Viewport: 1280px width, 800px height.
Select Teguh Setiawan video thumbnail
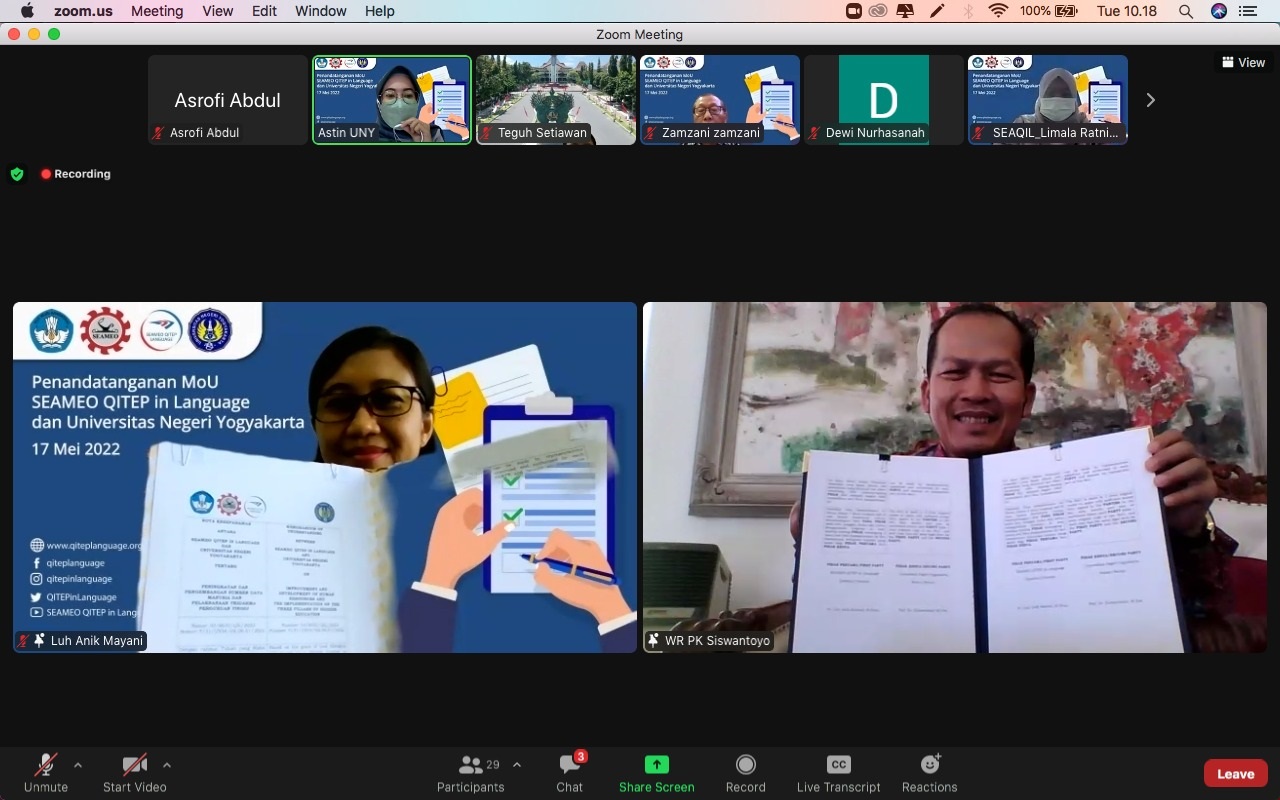556,100
